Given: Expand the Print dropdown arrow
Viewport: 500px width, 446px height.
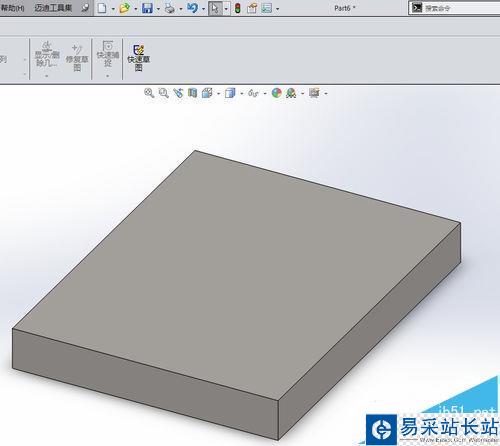Looking at the screenshot, I should pyautogui.click(x=181, y=9).
